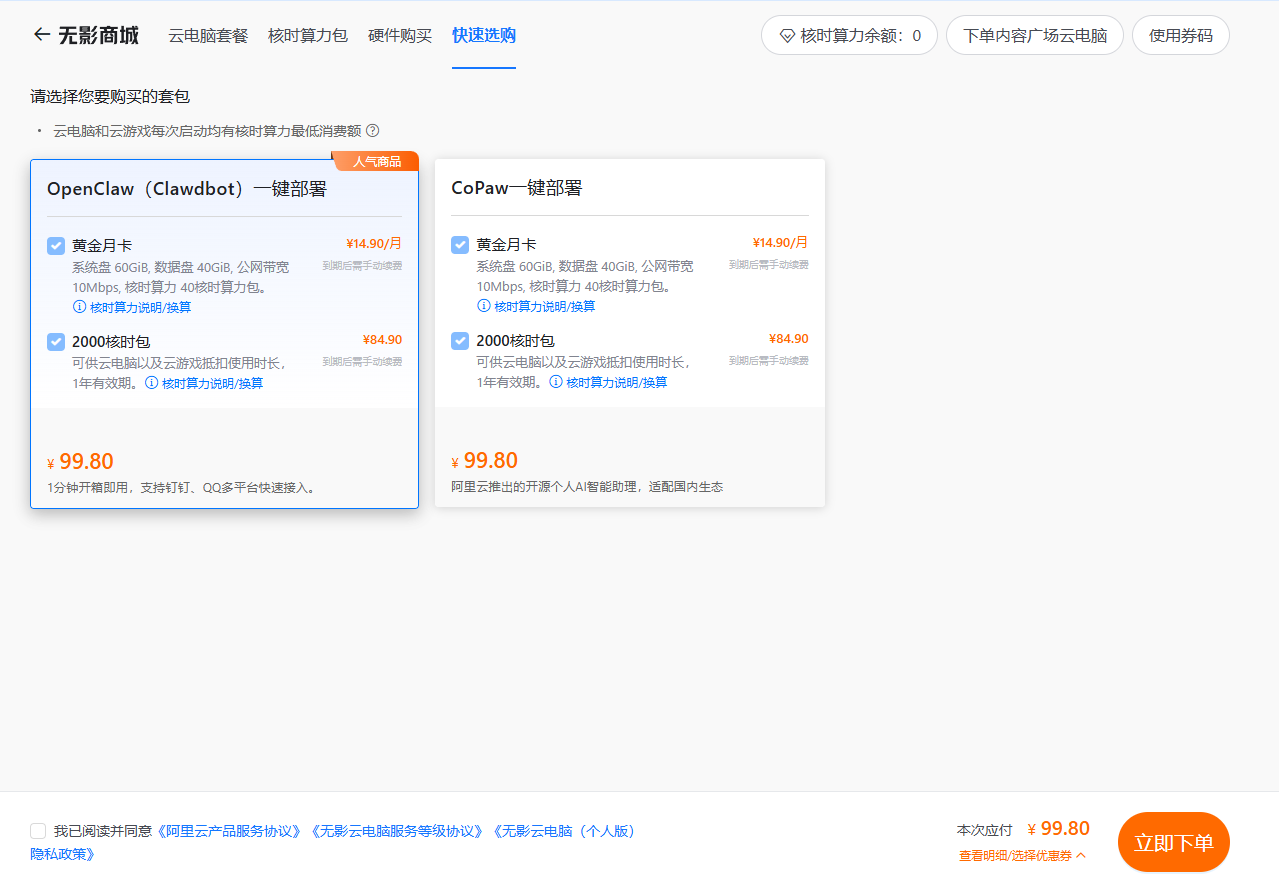Uncheck 2000核时包 in the CoPaw package

(460, 341)
